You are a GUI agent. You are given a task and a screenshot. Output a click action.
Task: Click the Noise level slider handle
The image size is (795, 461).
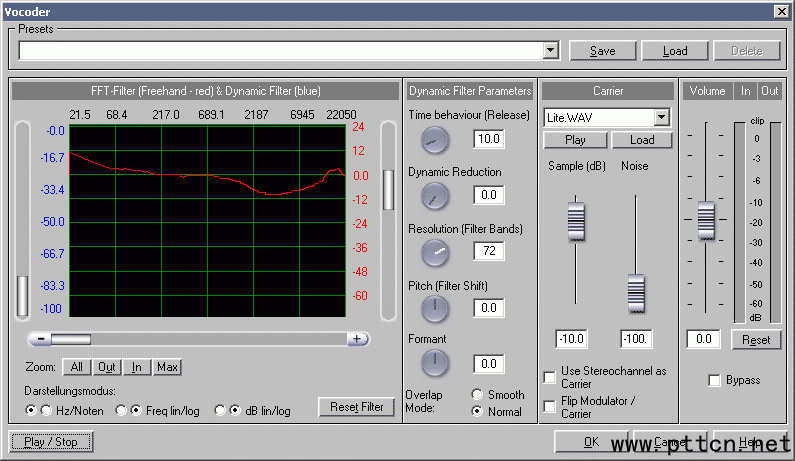[636, 293]
